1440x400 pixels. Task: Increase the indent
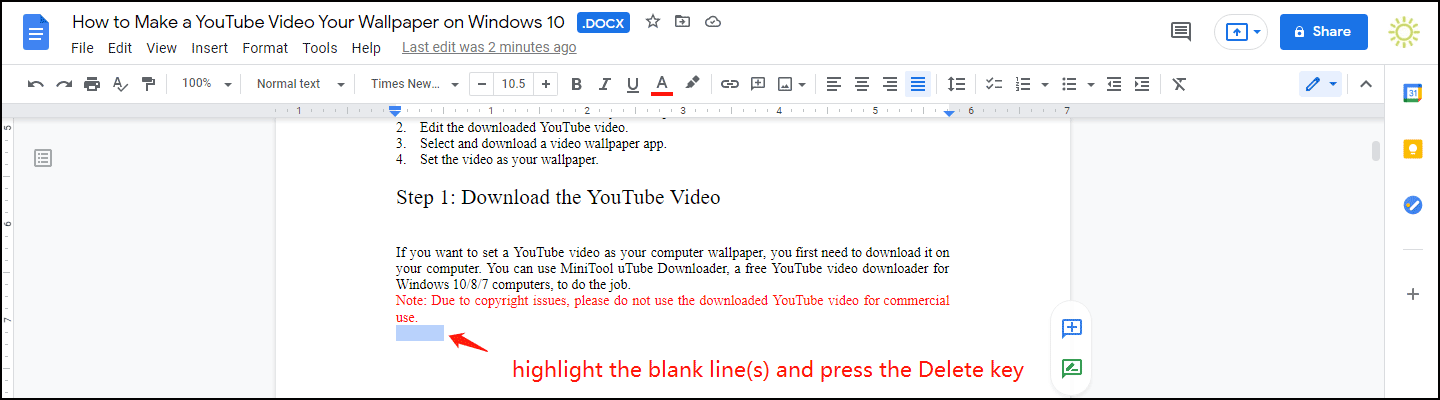click(1142, 84)
